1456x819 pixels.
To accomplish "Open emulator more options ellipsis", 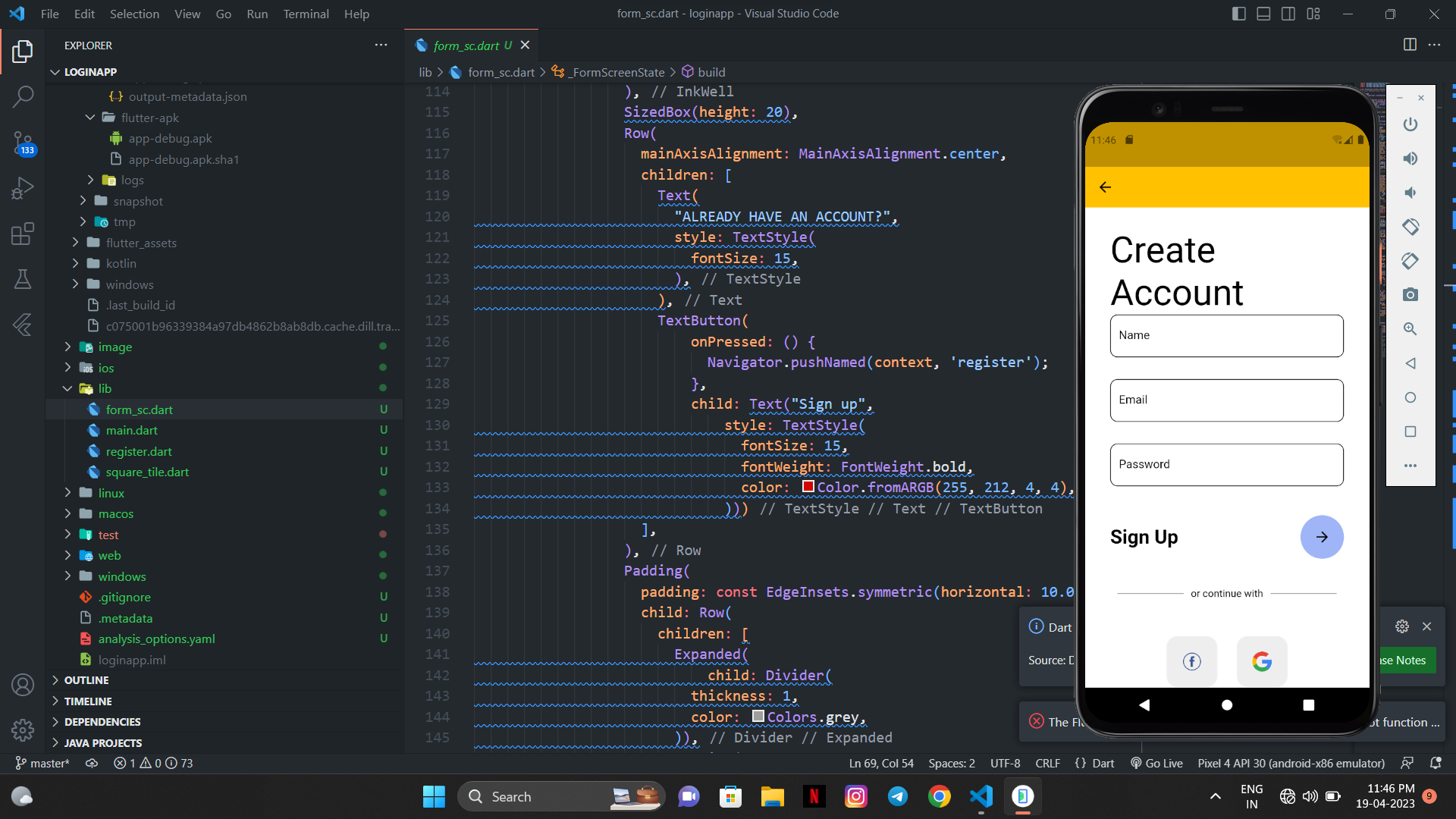I will [1410, 466].
